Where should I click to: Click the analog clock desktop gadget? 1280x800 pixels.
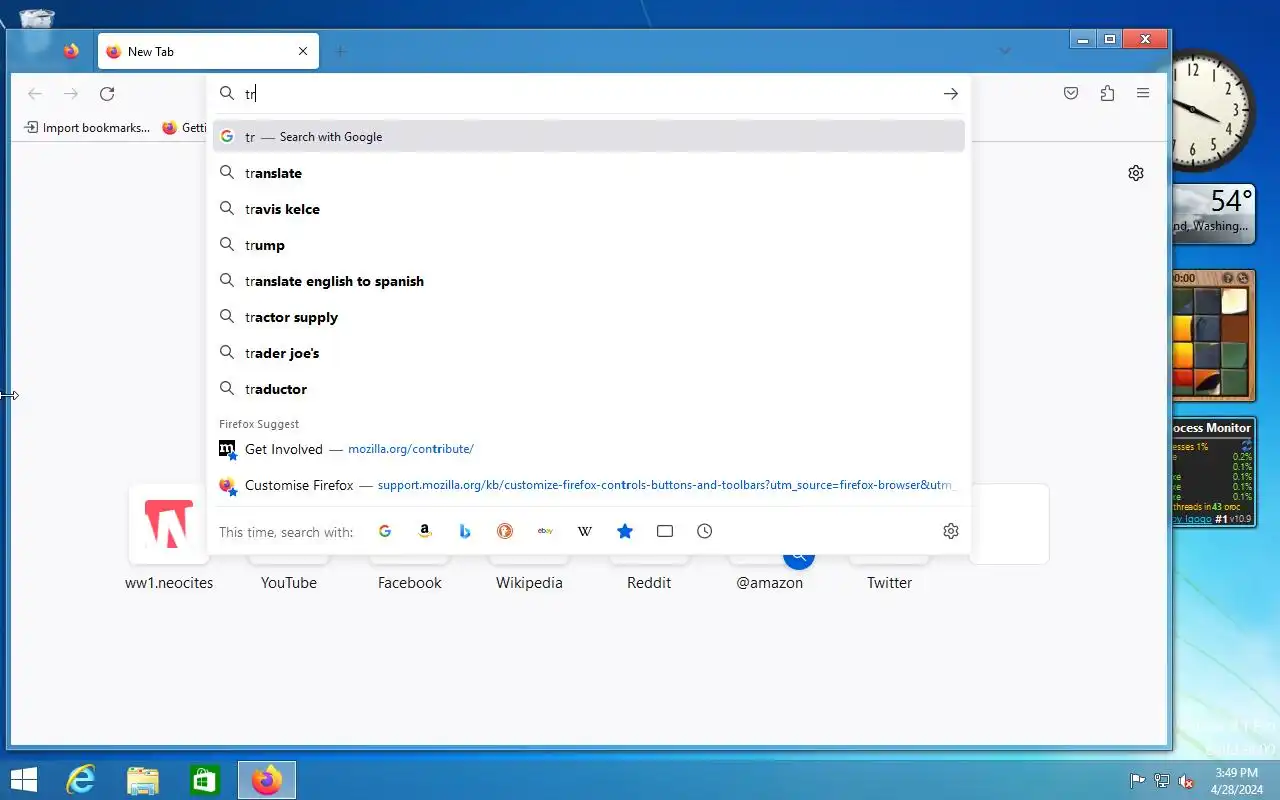point(1213,112)
